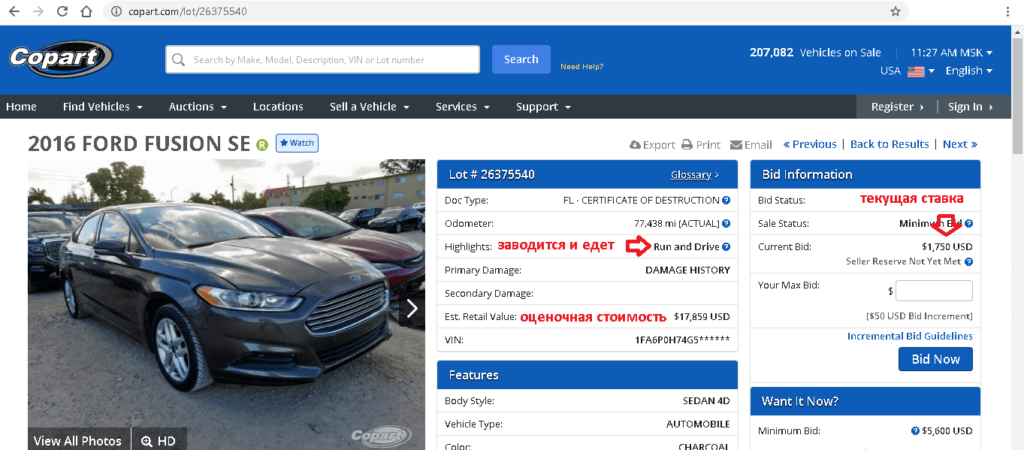Open the USA country selector dropdown
Image resolution: width=1024 pixels, height=450 pixels.
click(x=907, y=71)
